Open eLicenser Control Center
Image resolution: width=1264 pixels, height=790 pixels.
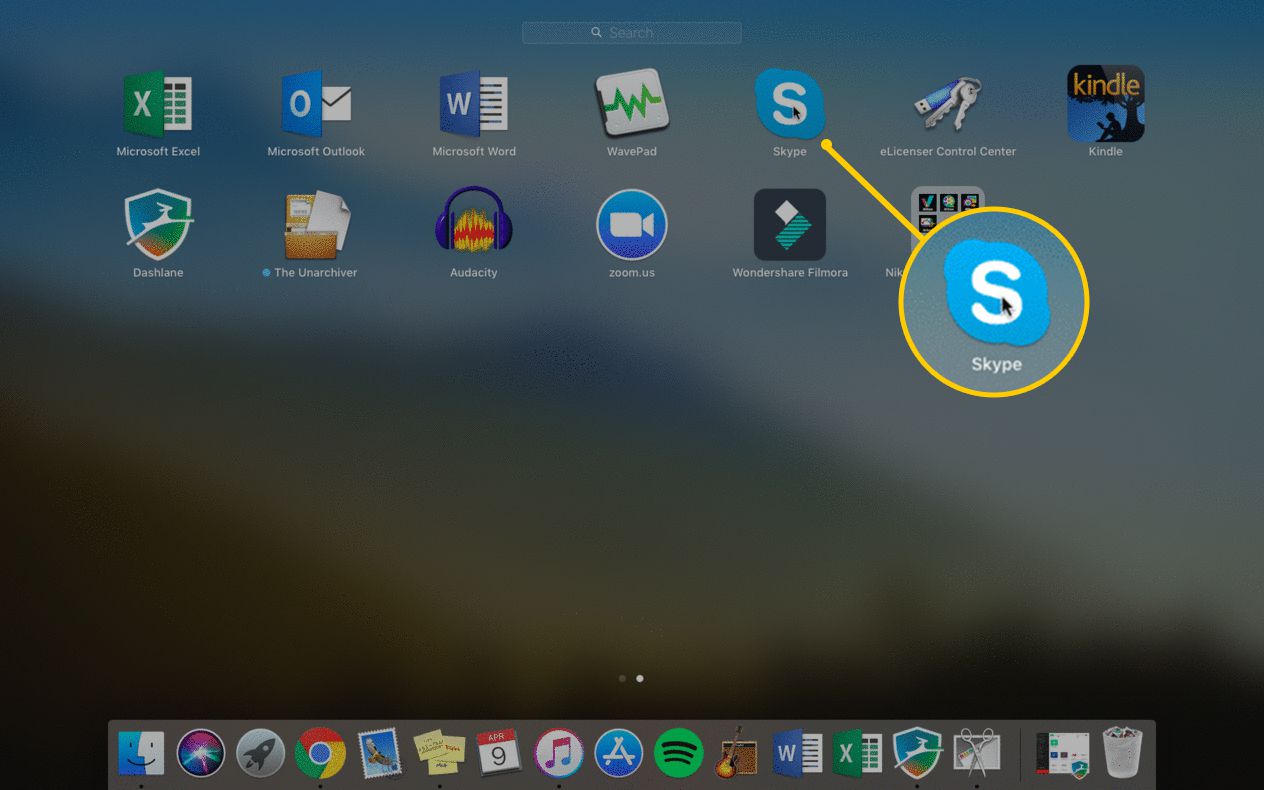coord(947,105)
